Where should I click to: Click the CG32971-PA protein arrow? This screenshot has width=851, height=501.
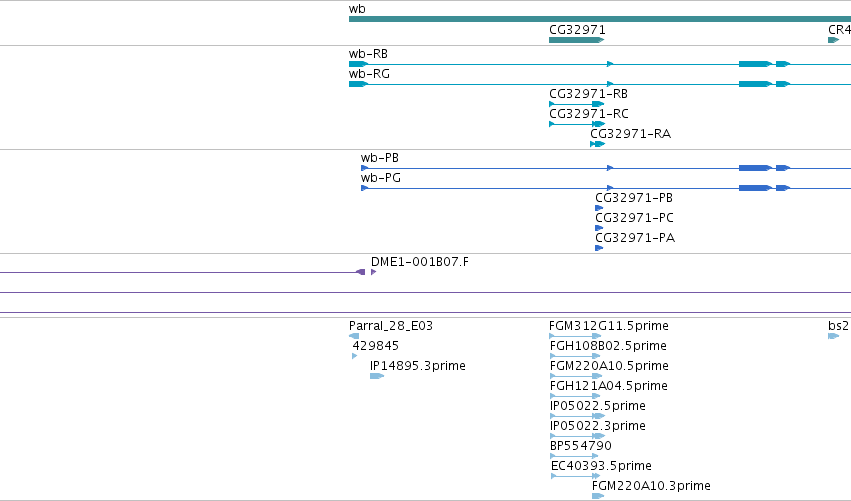pyautogui.click(x=599, y=248)
